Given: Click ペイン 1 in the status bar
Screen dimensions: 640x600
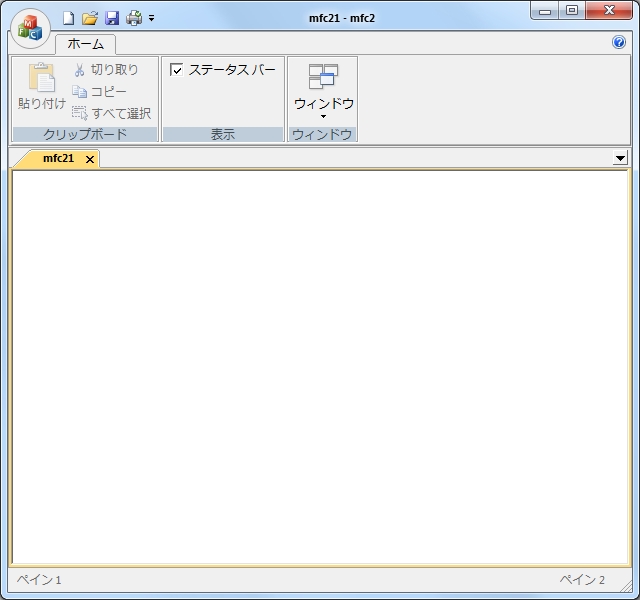Looking at the screenshot, I should (x=39, y=580).
